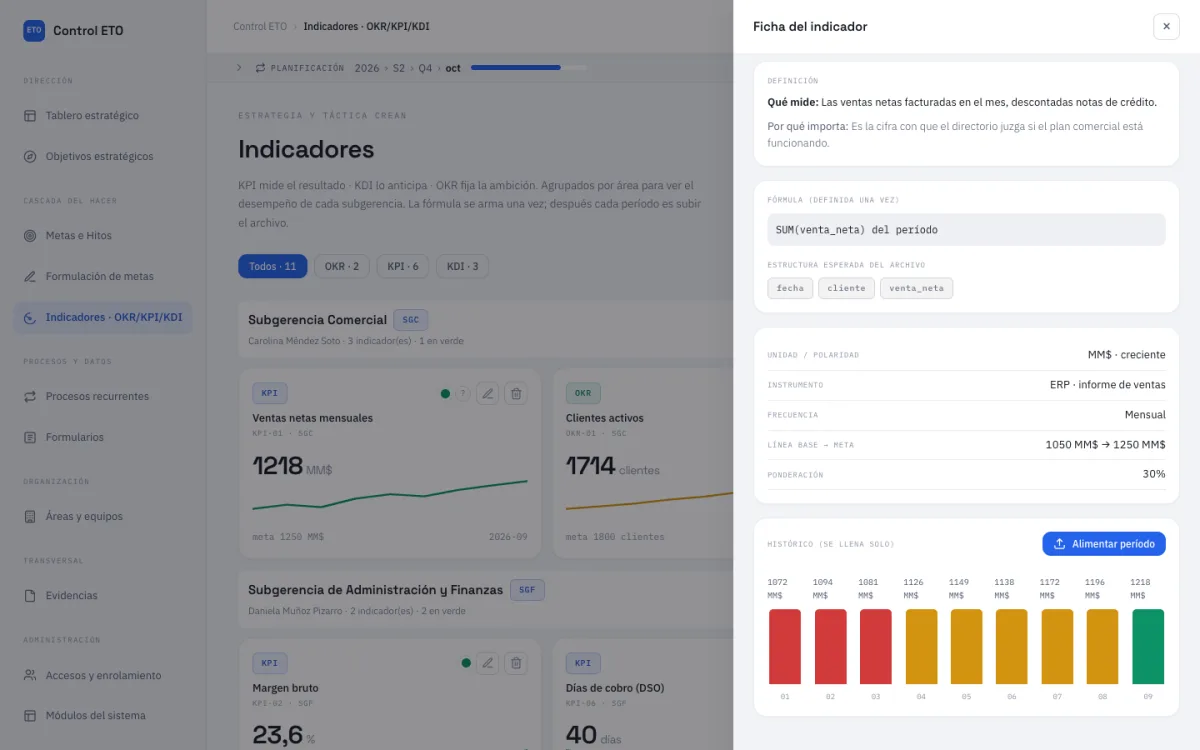Viewport: 1200px width, 750px height.
Task: Show only OKR · 2 indicators
Action: click(342, 267)
